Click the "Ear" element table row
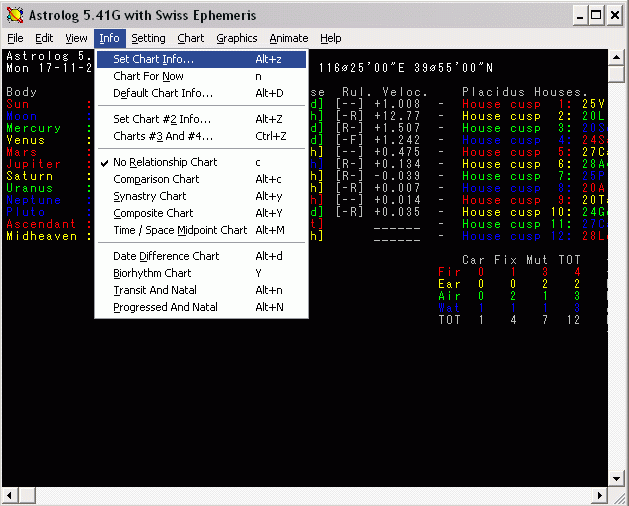 coord(509,284)
